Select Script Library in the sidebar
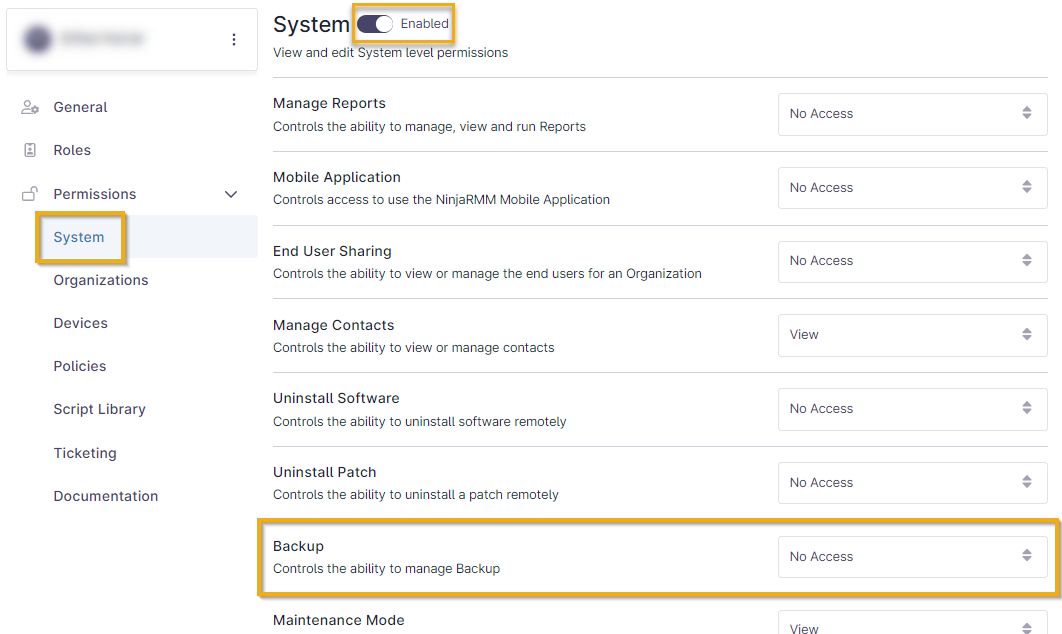This screenshot has width=1062, height=634. pos(100,409)
